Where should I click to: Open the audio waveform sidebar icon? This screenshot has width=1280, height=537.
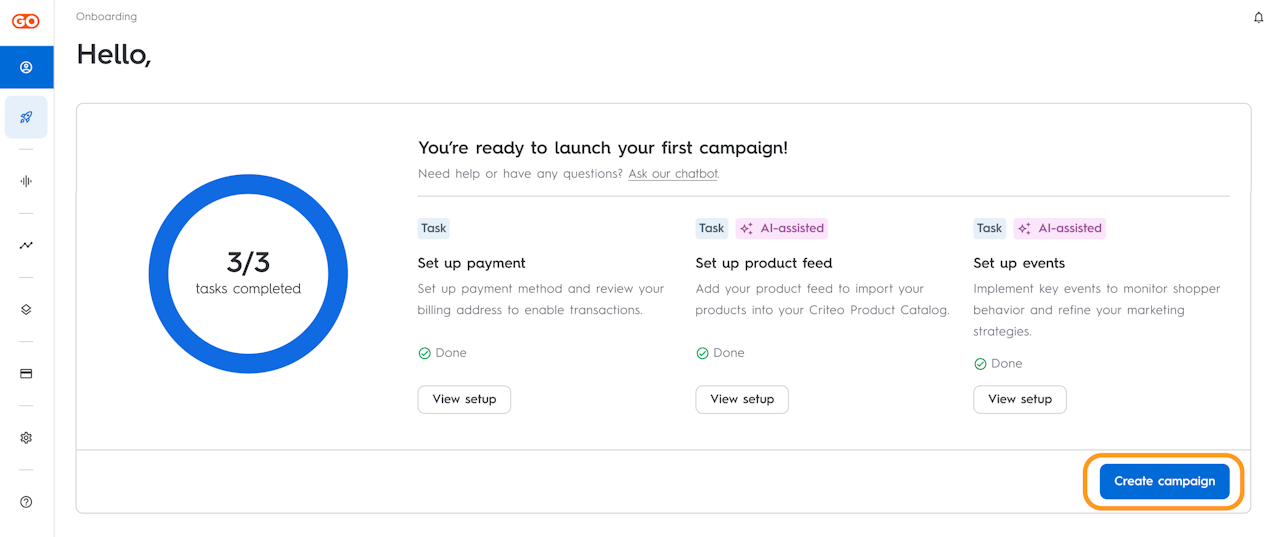pyautogui.click(x=26, y=181)
